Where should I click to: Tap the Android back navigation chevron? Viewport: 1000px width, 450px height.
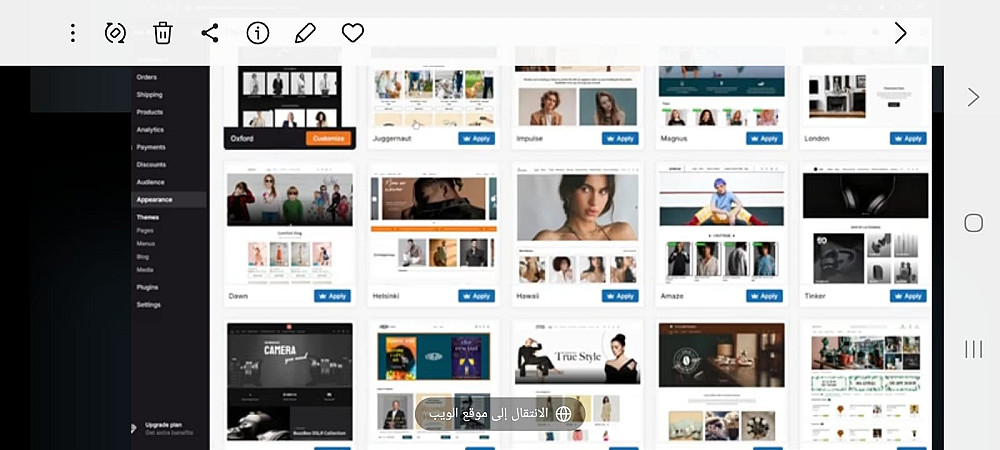point(973,98)
